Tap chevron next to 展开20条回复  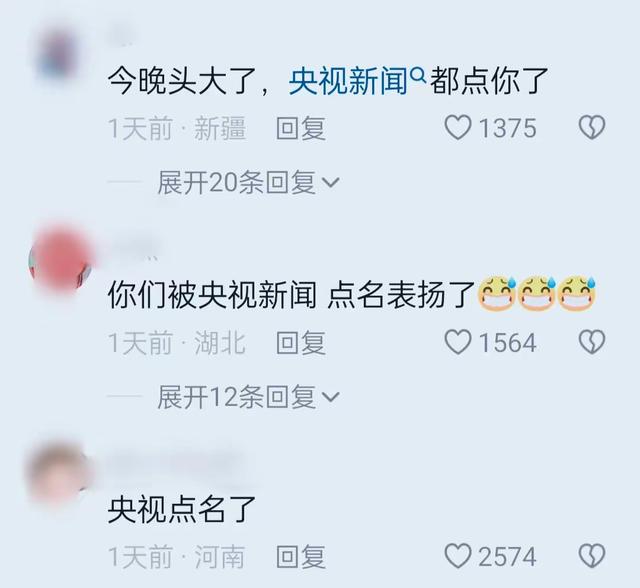click(x=331, y=183)
